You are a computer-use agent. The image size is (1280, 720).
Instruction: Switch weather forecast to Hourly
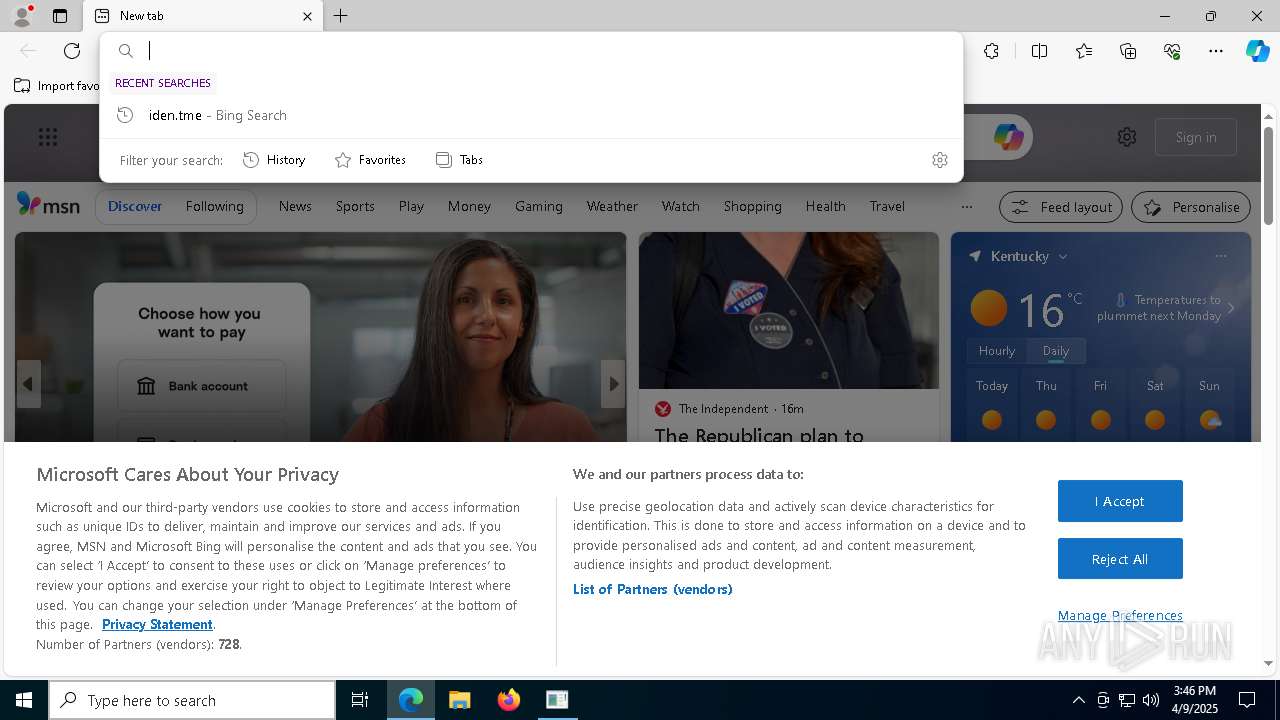pos(997,351)
